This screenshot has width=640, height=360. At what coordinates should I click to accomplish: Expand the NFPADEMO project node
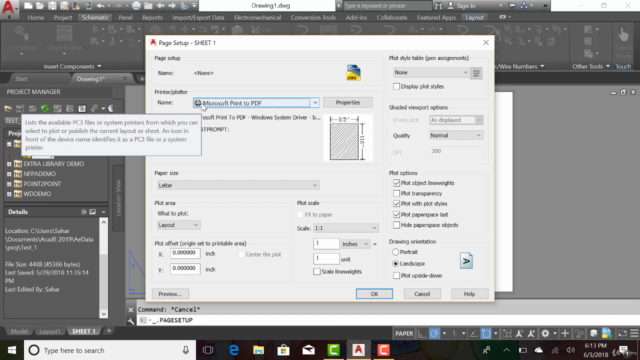click(x=9, y=174)
